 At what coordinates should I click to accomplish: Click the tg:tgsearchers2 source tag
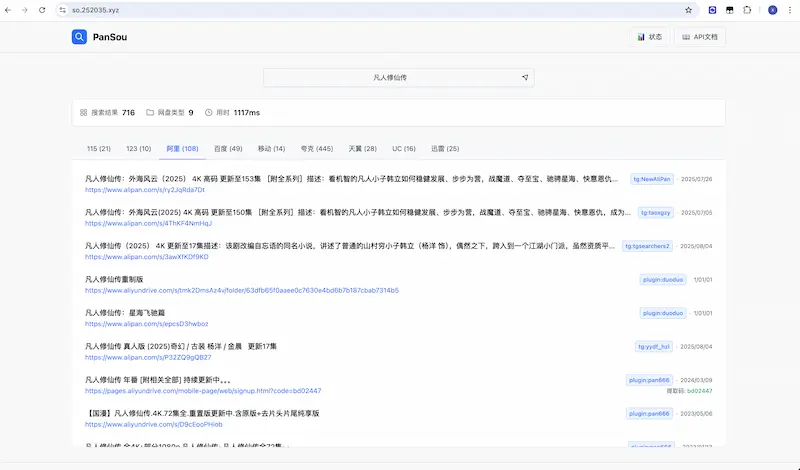coord(647,246)
